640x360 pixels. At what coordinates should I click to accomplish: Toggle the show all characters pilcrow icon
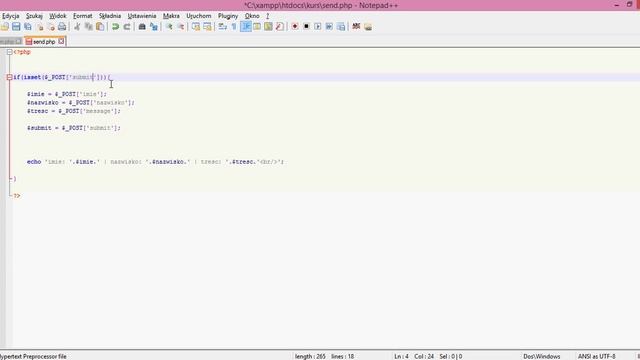234,27
